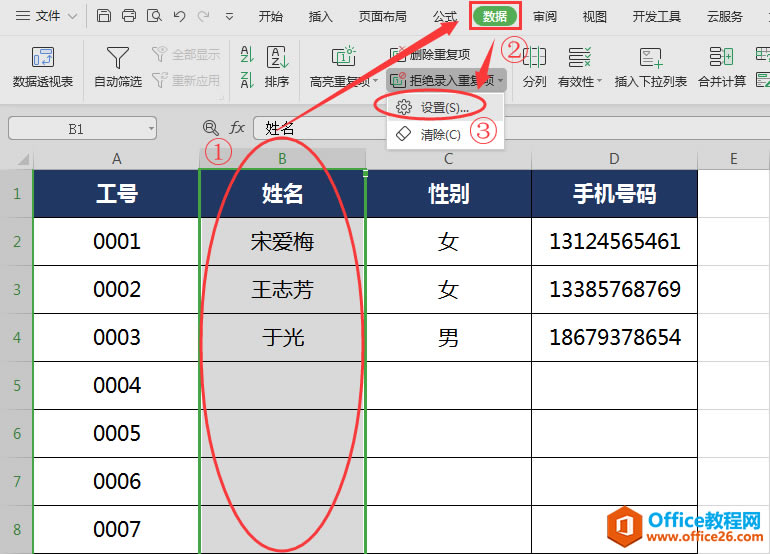
Task: Click the Save icon in quick access toolbar
Action: click(x=104, y=16)
